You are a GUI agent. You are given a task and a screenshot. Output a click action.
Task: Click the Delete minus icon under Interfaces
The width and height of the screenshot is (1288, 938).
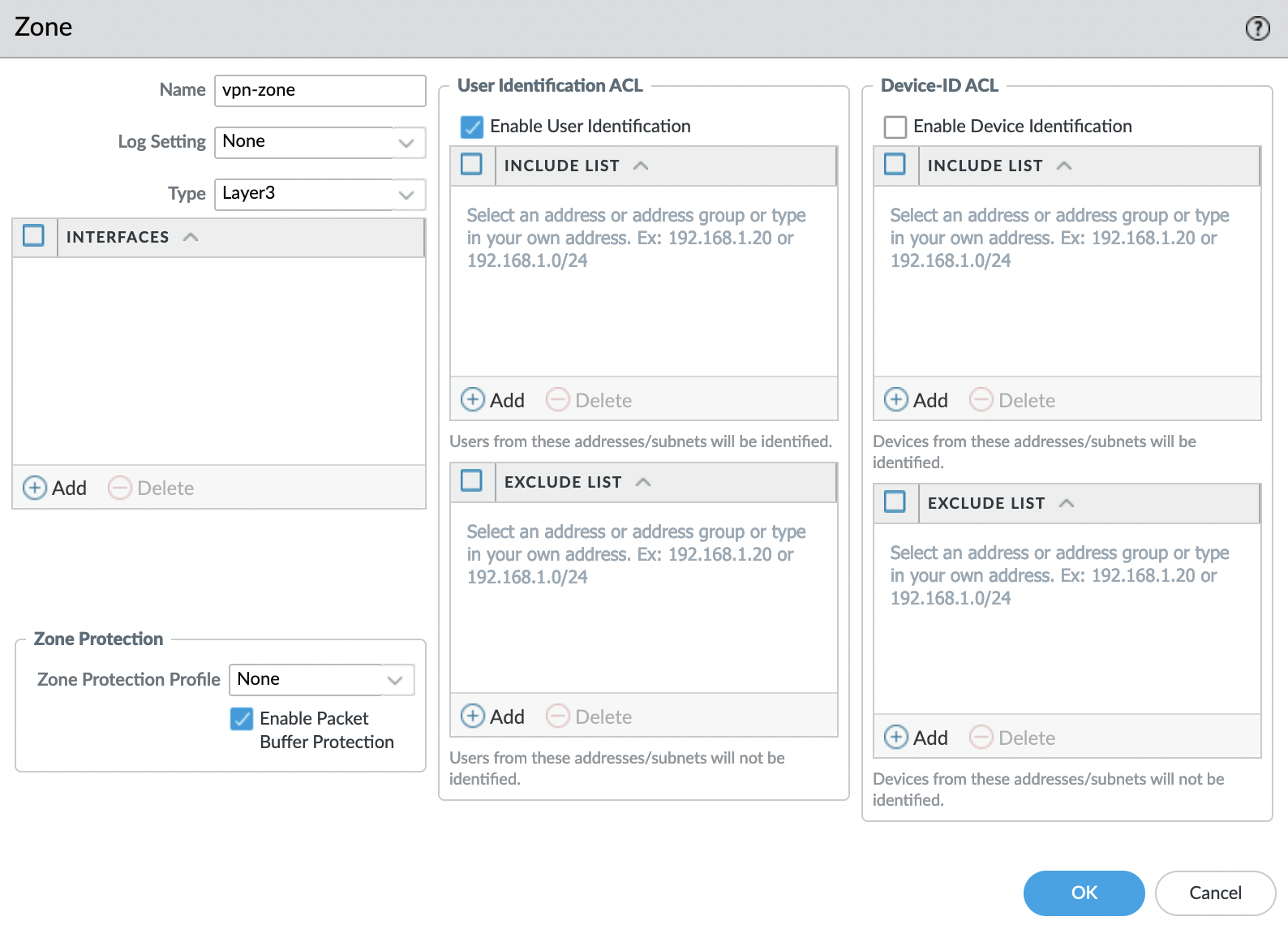coord(120,488)
